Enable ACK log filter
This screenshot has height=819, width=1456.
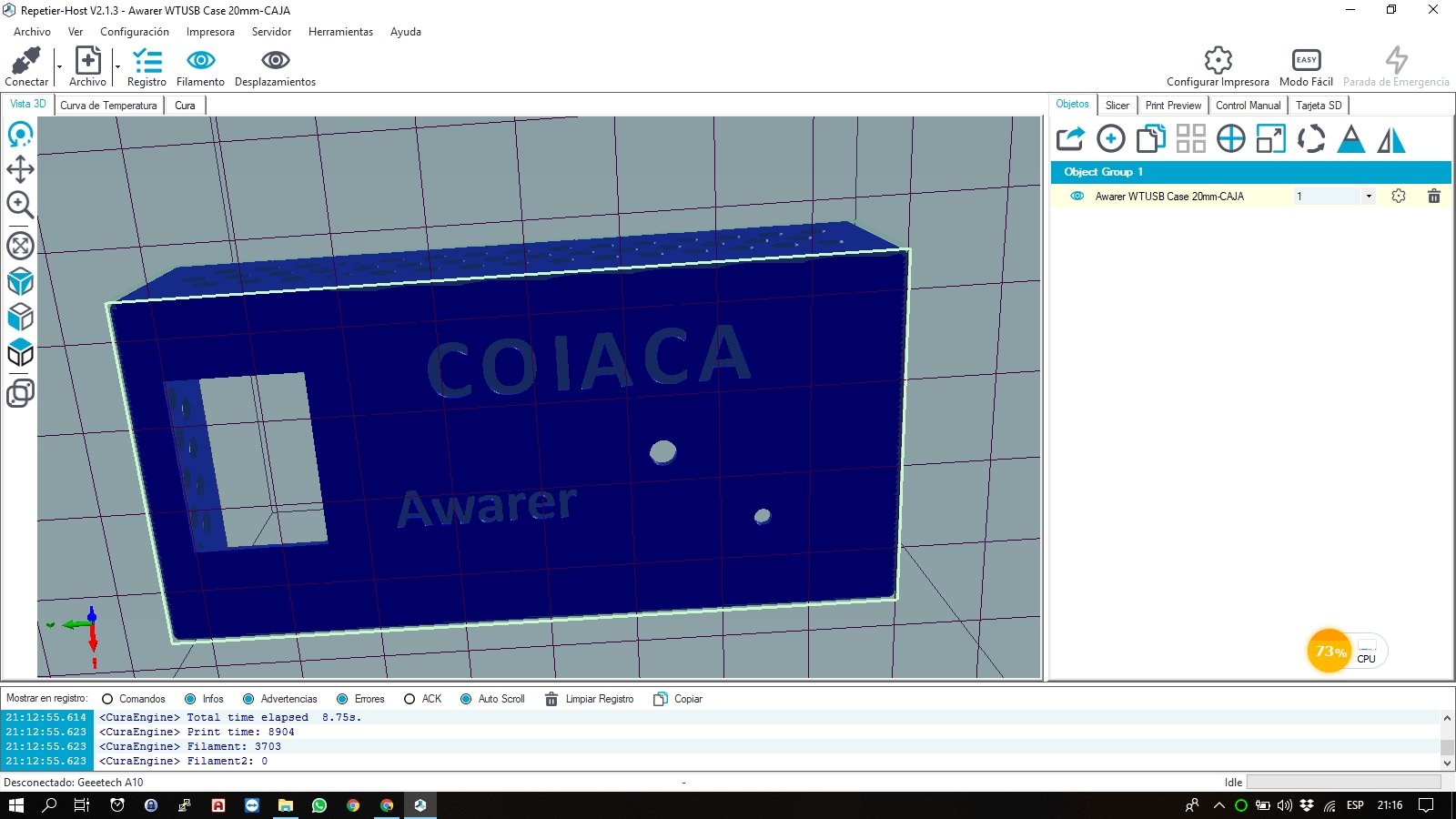coord(422,699)
